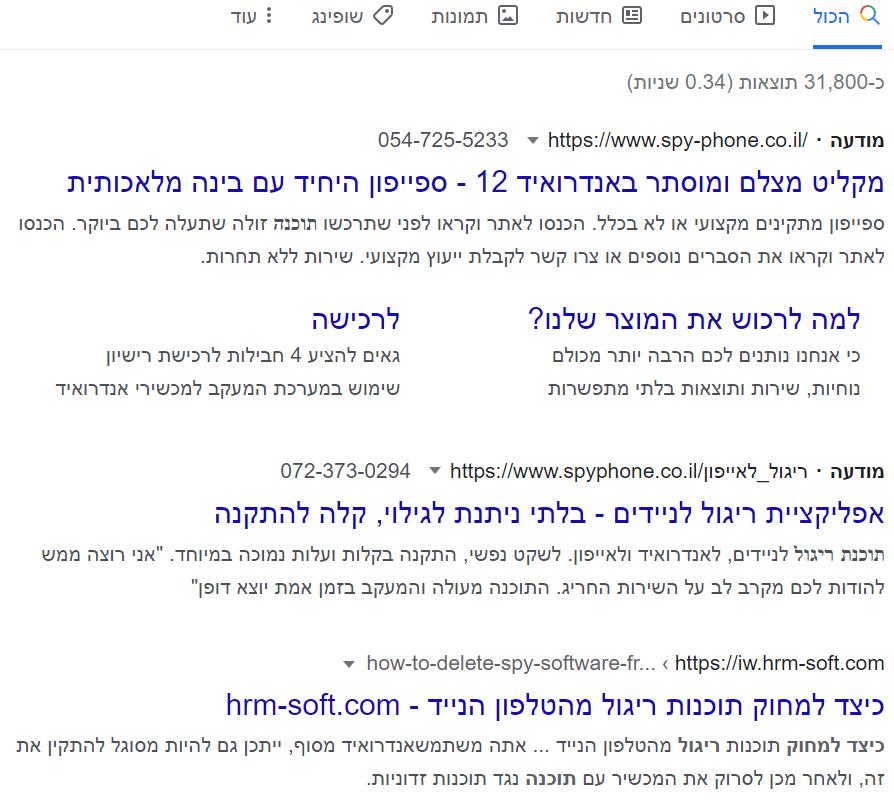Click phone number 072-373-0294
This screenshot has height=805, width=894.
[x=345, y=471]
